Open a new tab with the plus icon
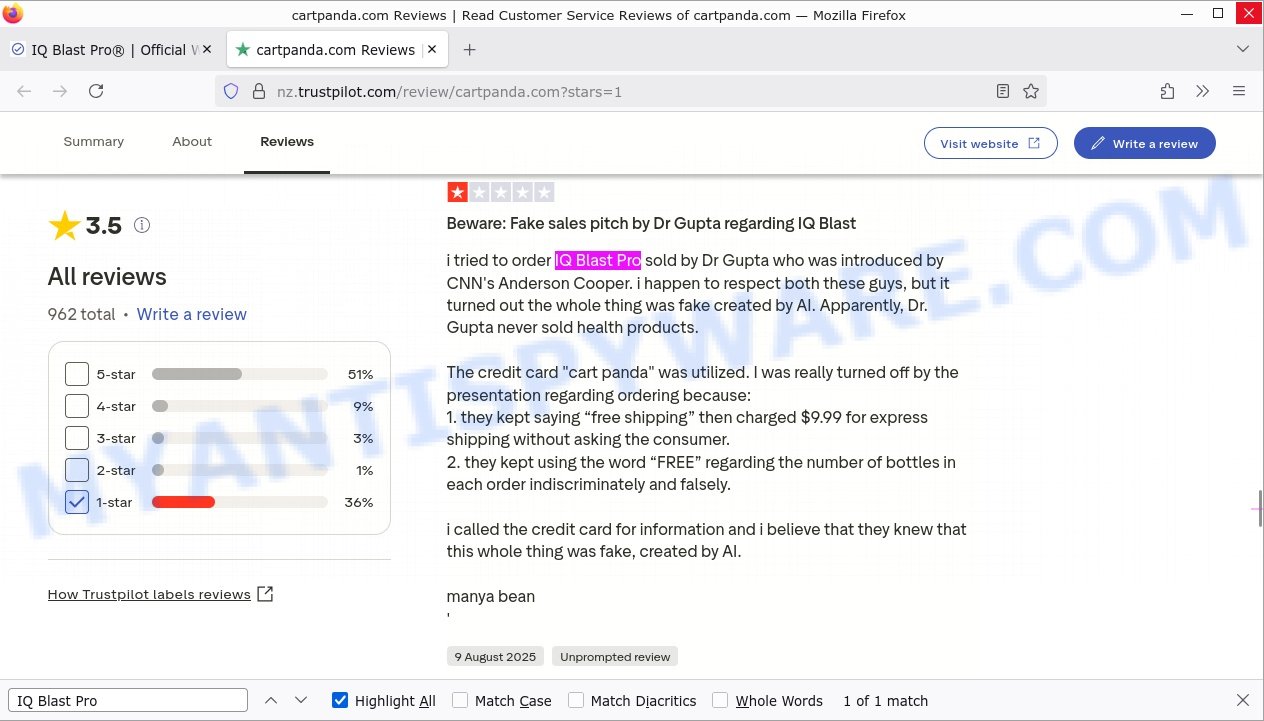 click(469, 50)
